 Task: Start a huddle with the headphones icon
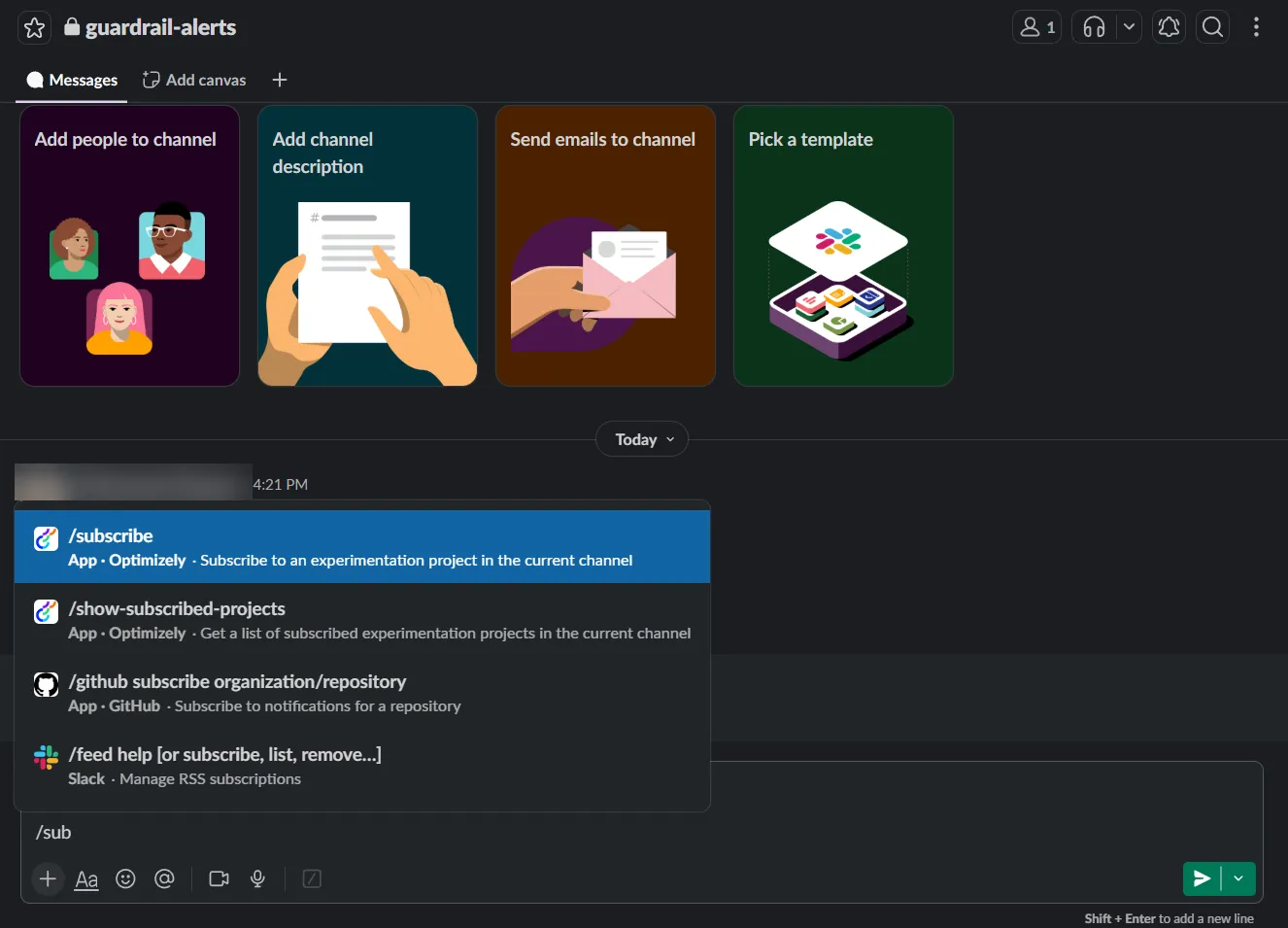click(x=1094, y=27)
